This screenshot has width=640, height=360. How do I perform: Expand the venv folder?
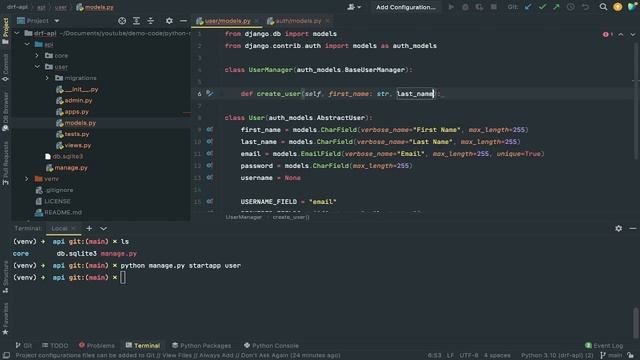[27, 179]
